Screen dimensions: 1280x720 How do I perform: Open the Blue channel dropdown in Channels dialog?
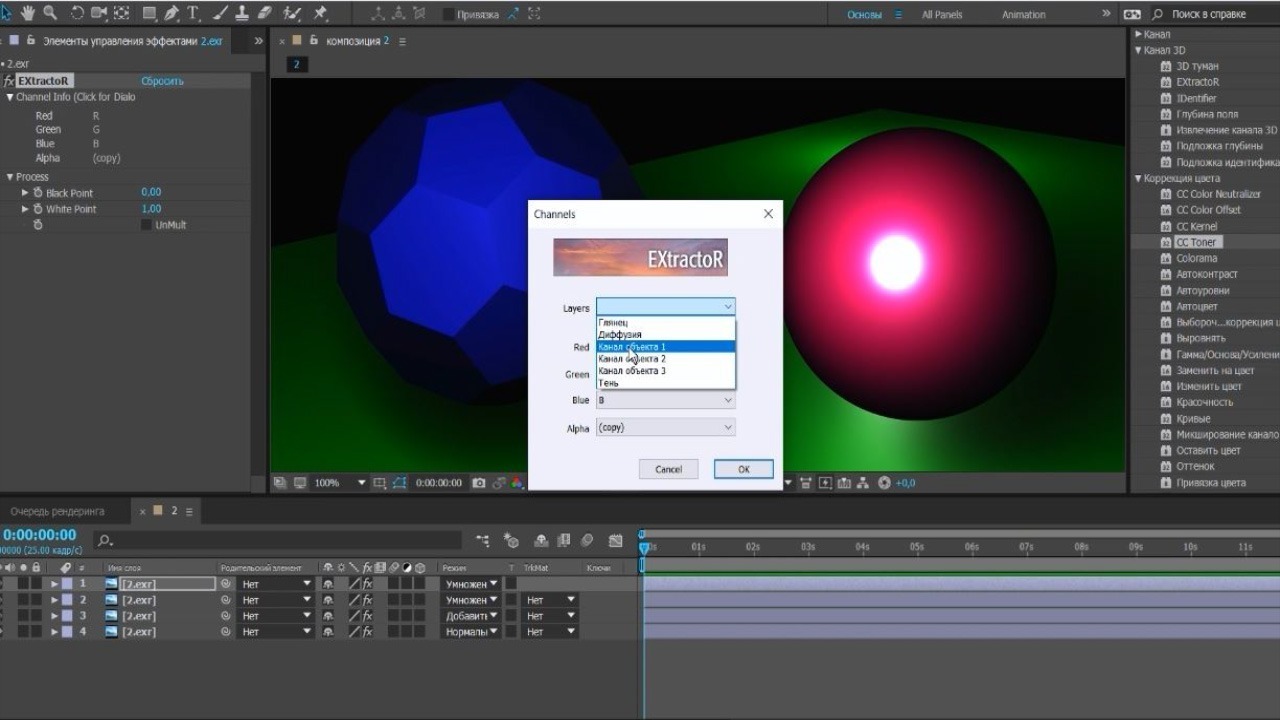click(728, 399)
